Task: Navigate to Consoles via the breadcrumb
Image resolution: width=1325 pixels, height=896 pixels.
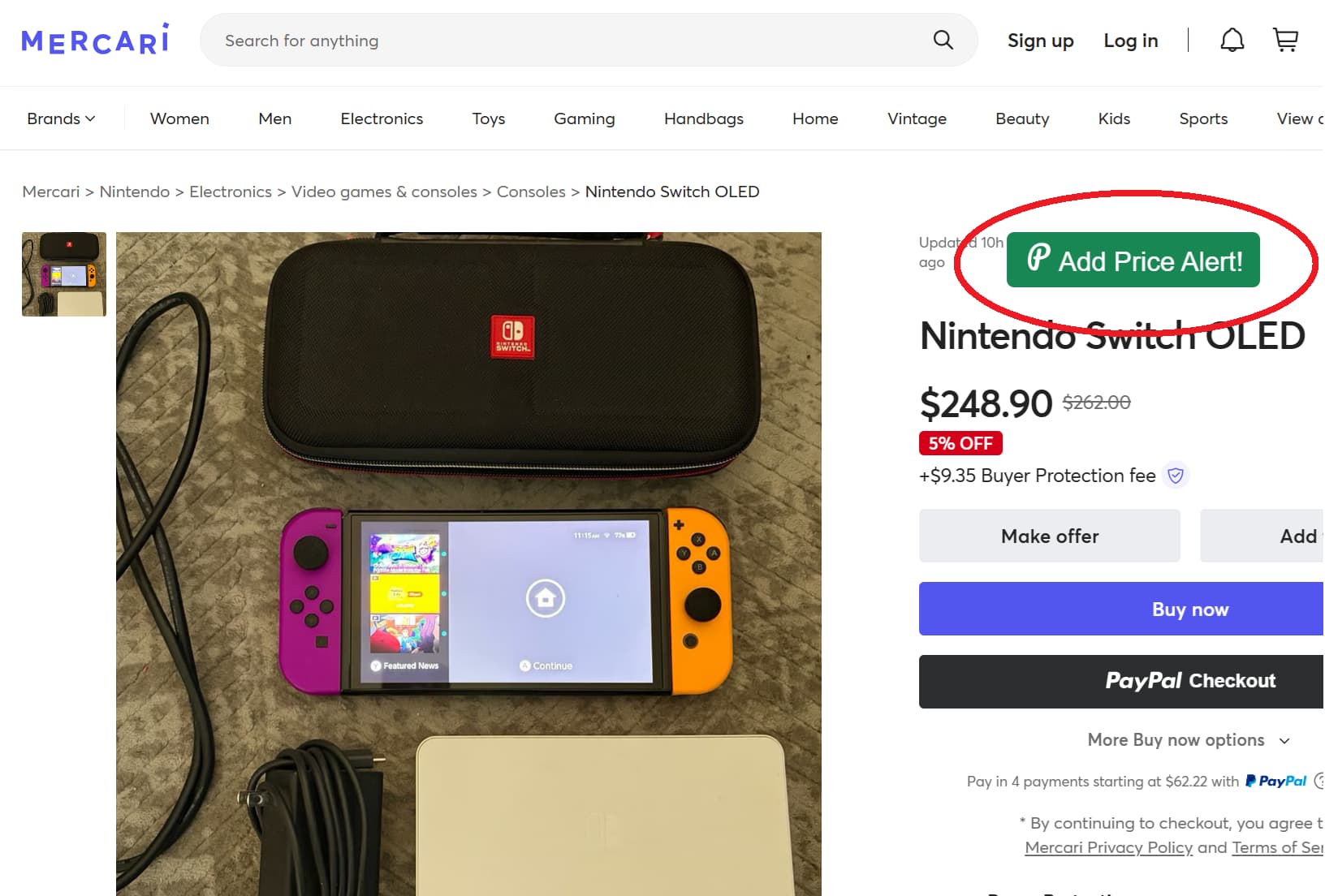Action: click(531, 192)
